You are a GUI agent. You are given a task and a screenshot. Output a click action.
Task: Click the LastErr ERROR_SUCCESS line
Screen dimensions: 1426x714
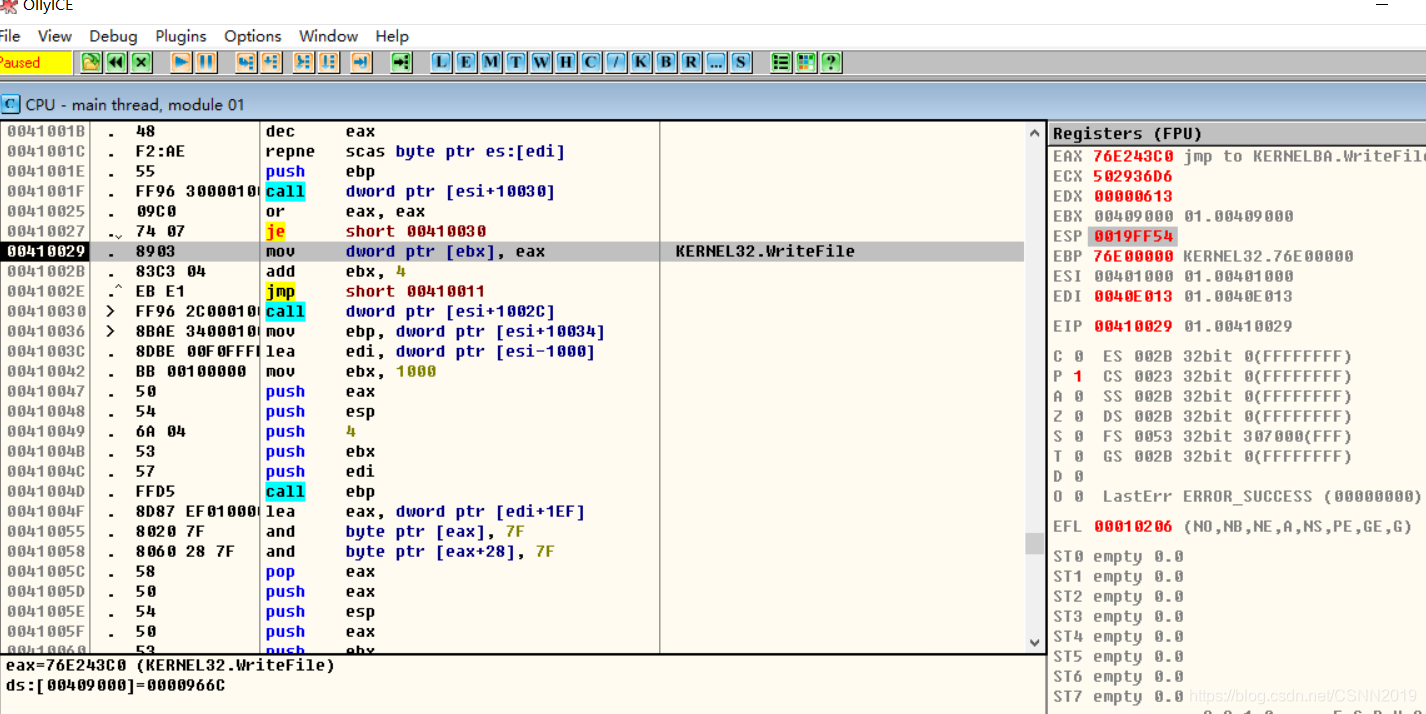click(1262, 496)
